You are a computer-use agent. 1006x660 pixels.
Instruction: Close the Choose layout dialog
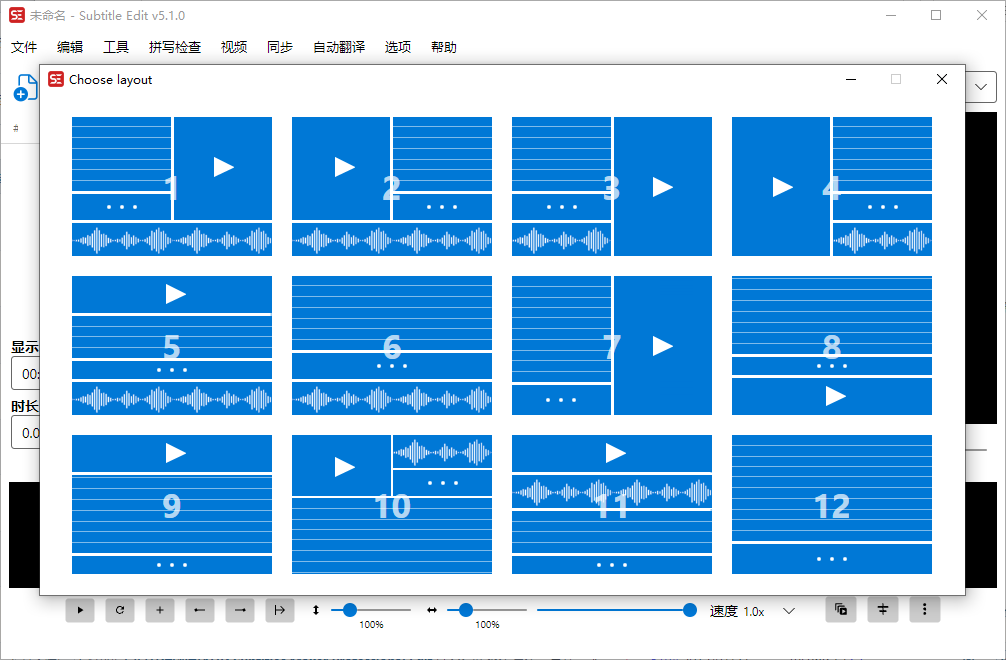coord(942,79)
